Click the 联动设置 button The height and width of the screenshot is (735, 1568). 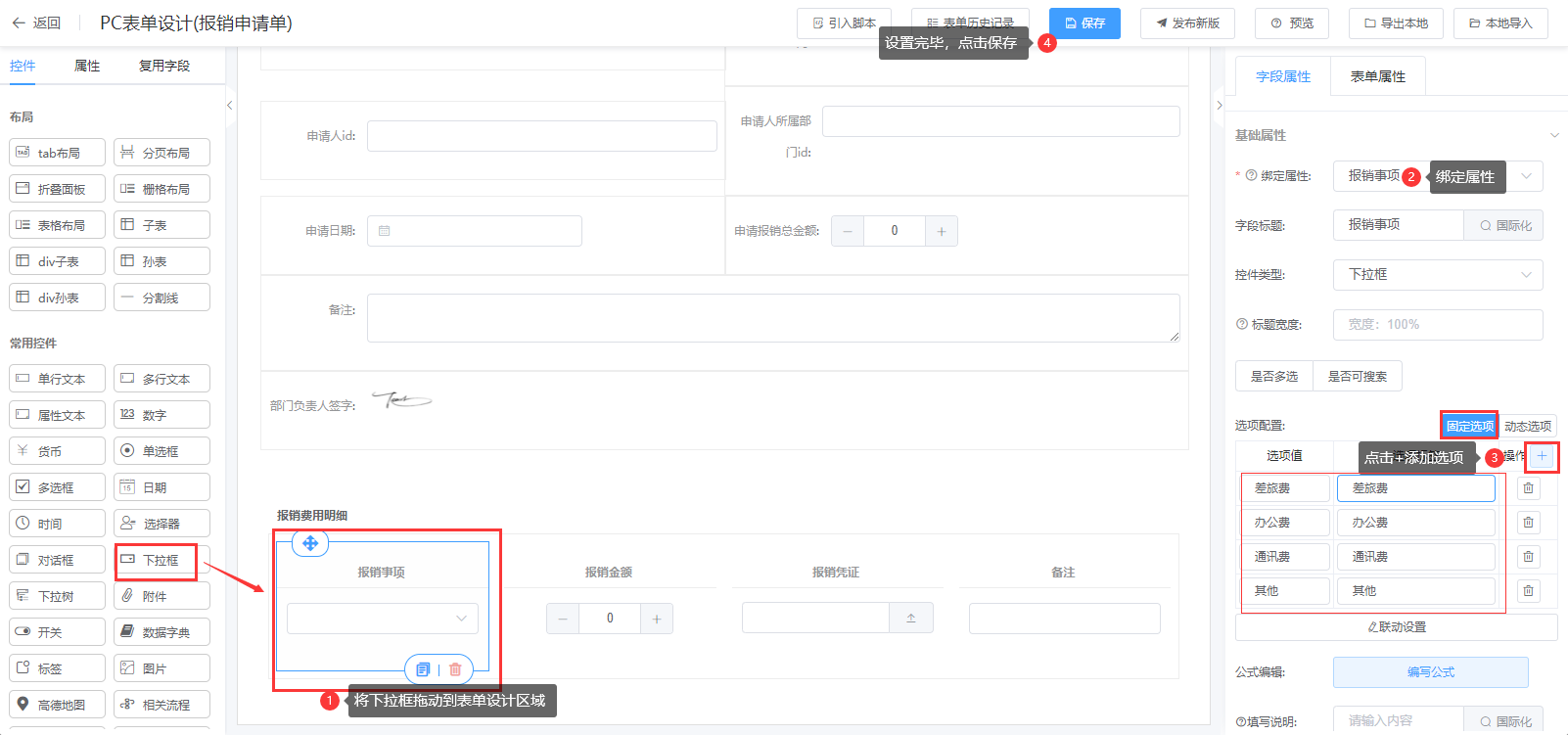tap(1397, 627)
